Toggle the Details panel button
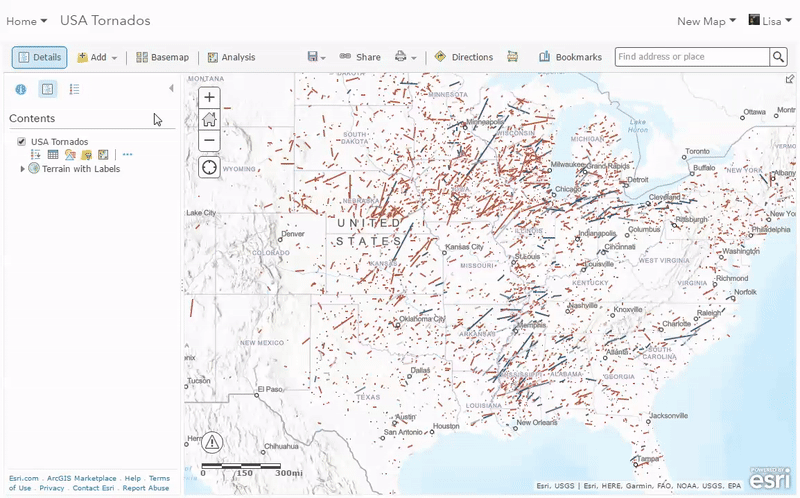The width and height of the screenshot is (800, 498). coord(40,57)
